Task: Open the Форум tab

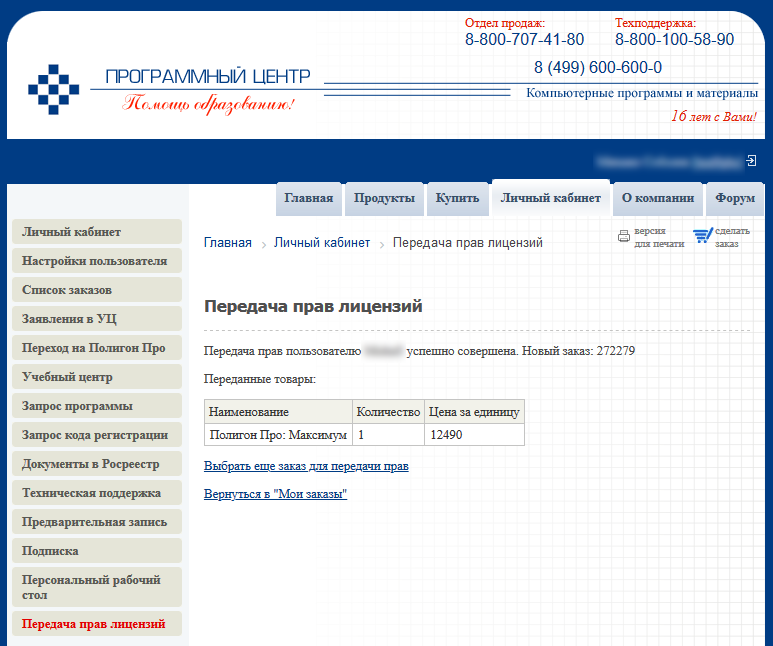Action: tap(735, 198)
